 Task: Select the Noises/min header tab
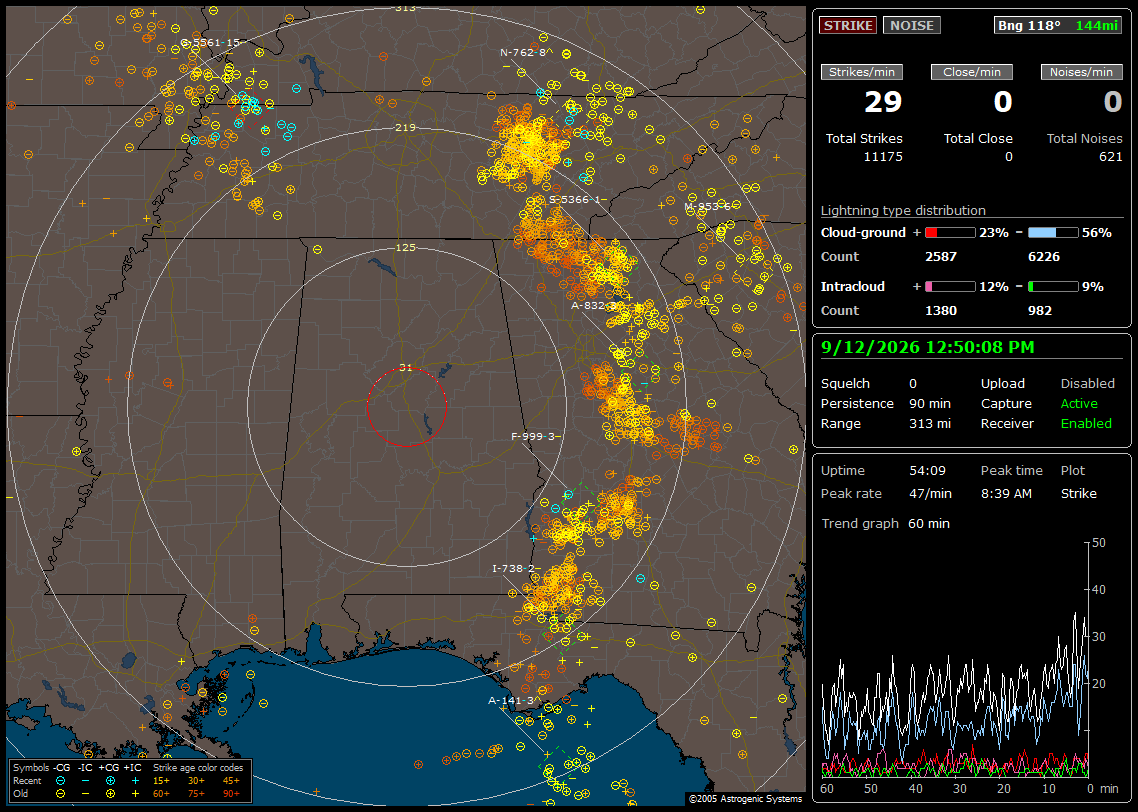(1081, 72)
